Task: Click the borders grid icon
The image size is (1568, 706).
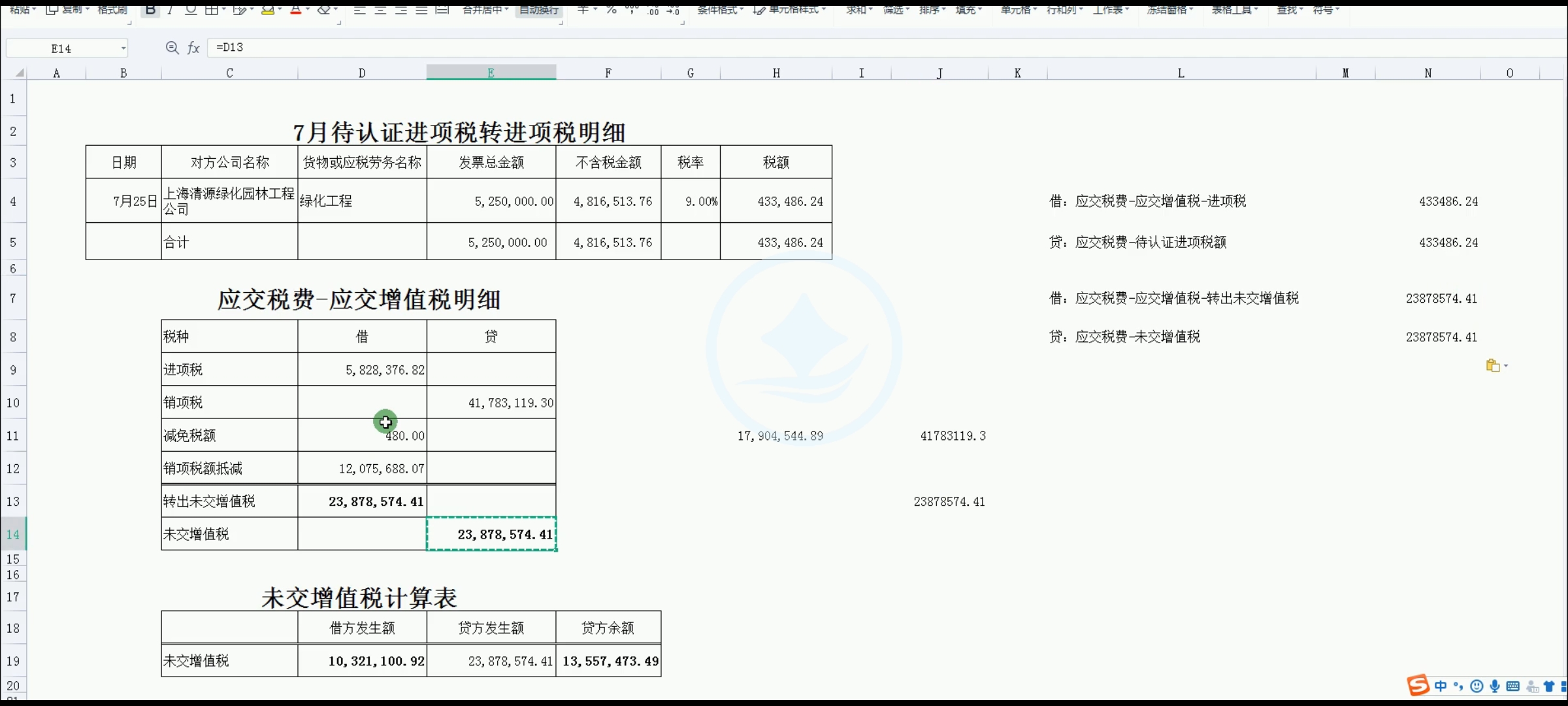Action: [211, 9]
